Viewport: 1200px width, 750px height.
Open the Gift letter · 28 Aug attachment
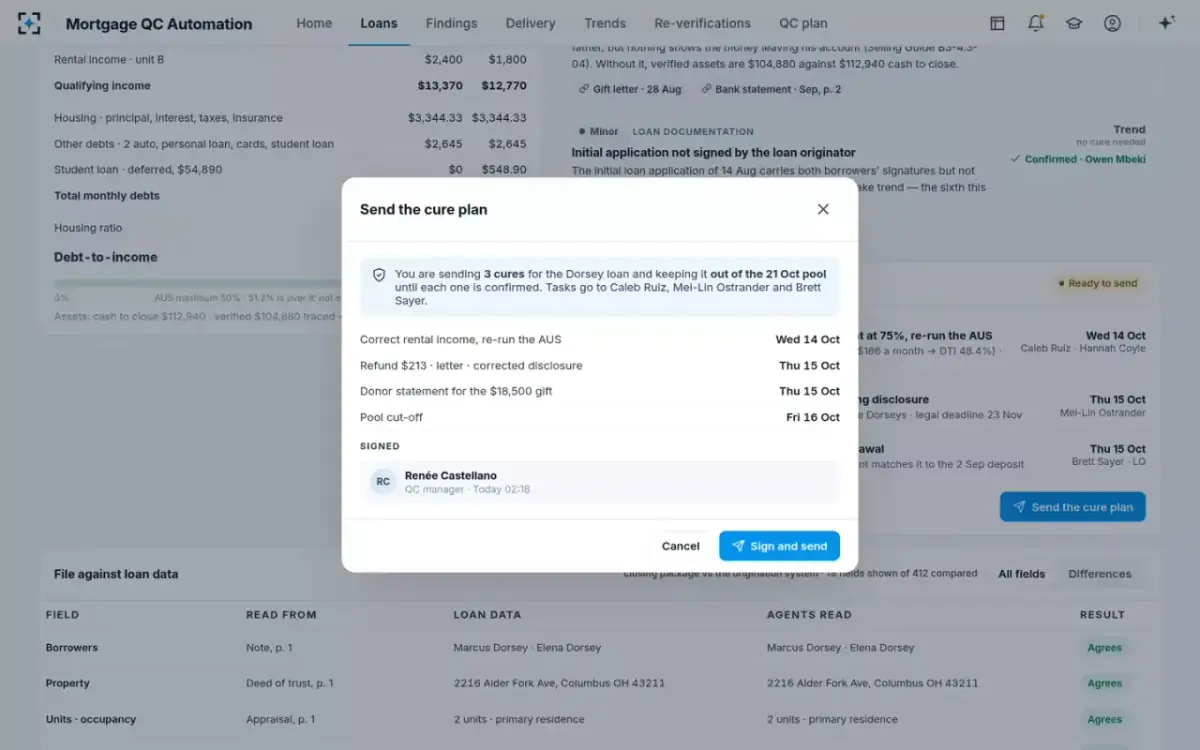pos(630,89)
